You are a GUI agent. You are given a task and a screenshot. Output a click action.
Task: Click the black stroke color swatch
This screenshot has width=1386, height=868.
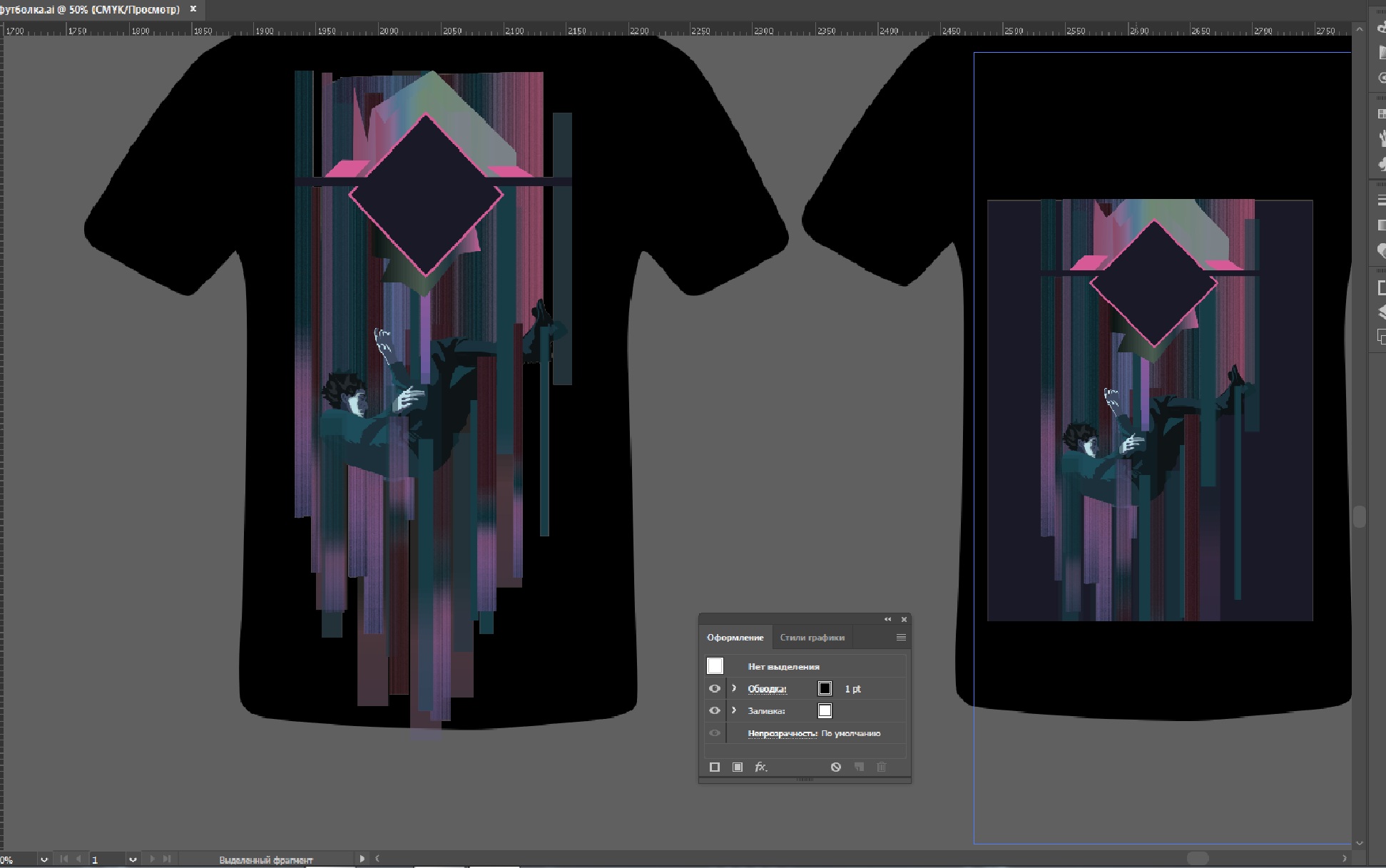click(825, 688)
